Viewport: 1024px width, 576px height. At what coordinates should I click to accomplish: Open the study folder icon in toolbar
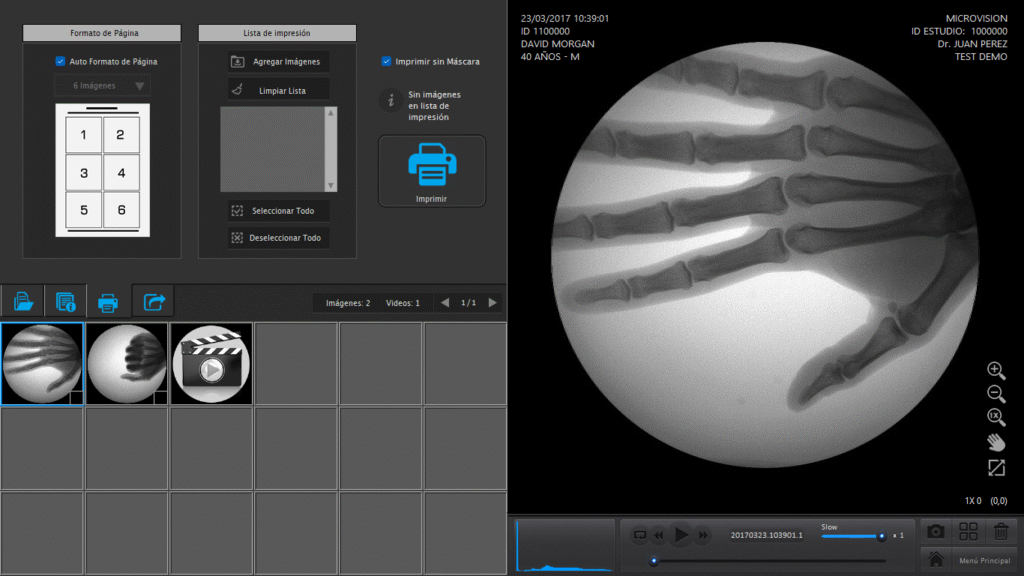[x=23, y=301]
